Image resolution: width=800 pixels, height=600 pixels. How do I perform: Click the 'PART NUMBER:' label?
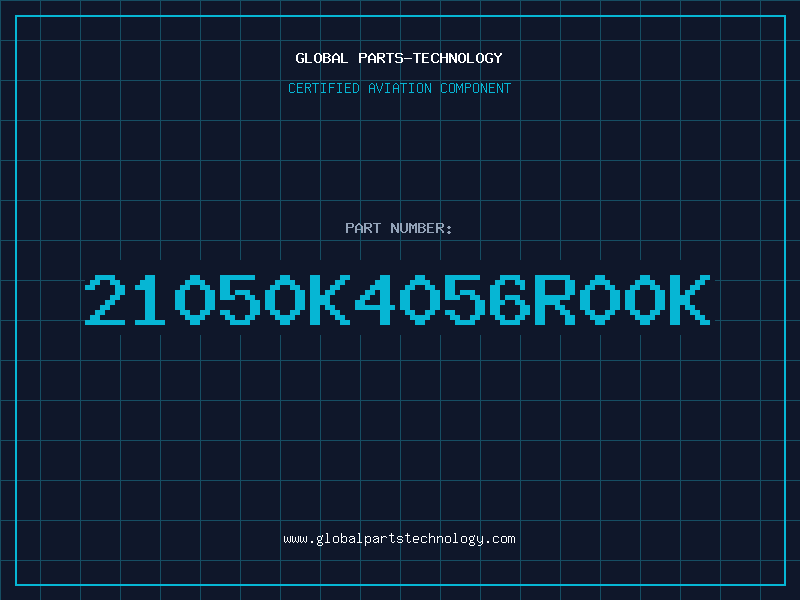pyautogui.click(x=399, y=228)
